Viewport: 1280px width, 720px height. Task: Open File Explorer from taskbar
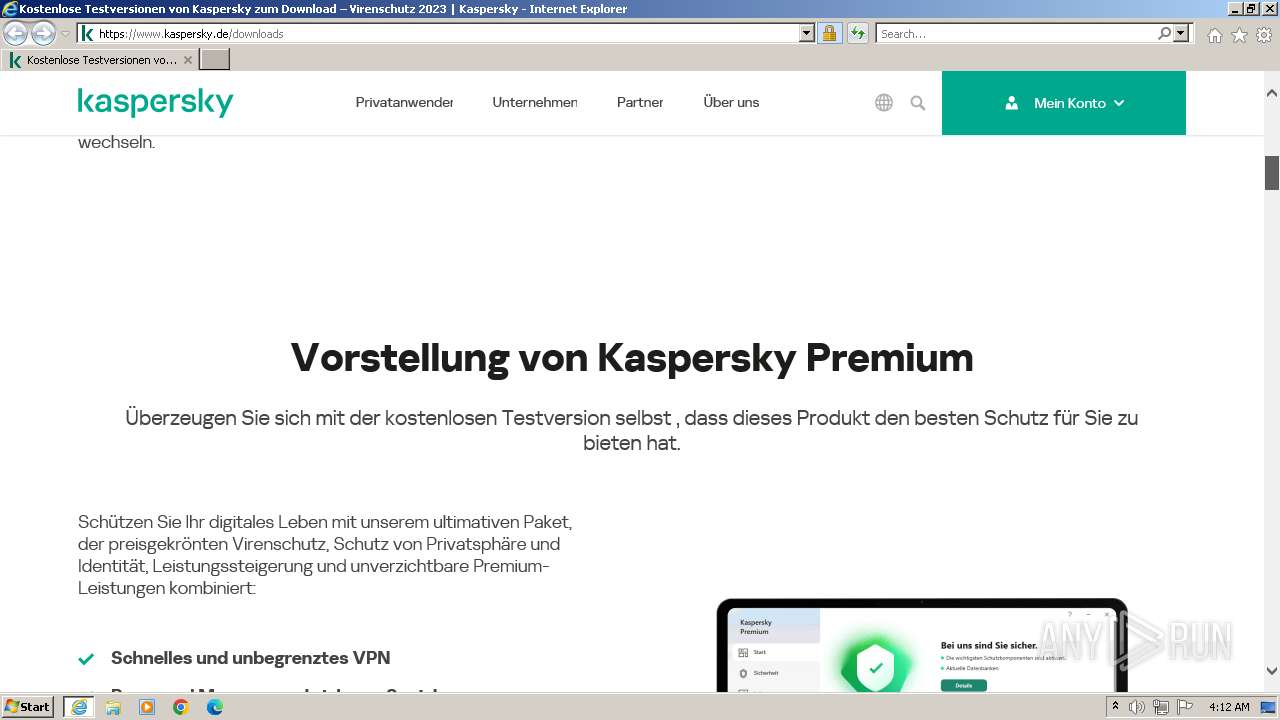pos(113,706)
